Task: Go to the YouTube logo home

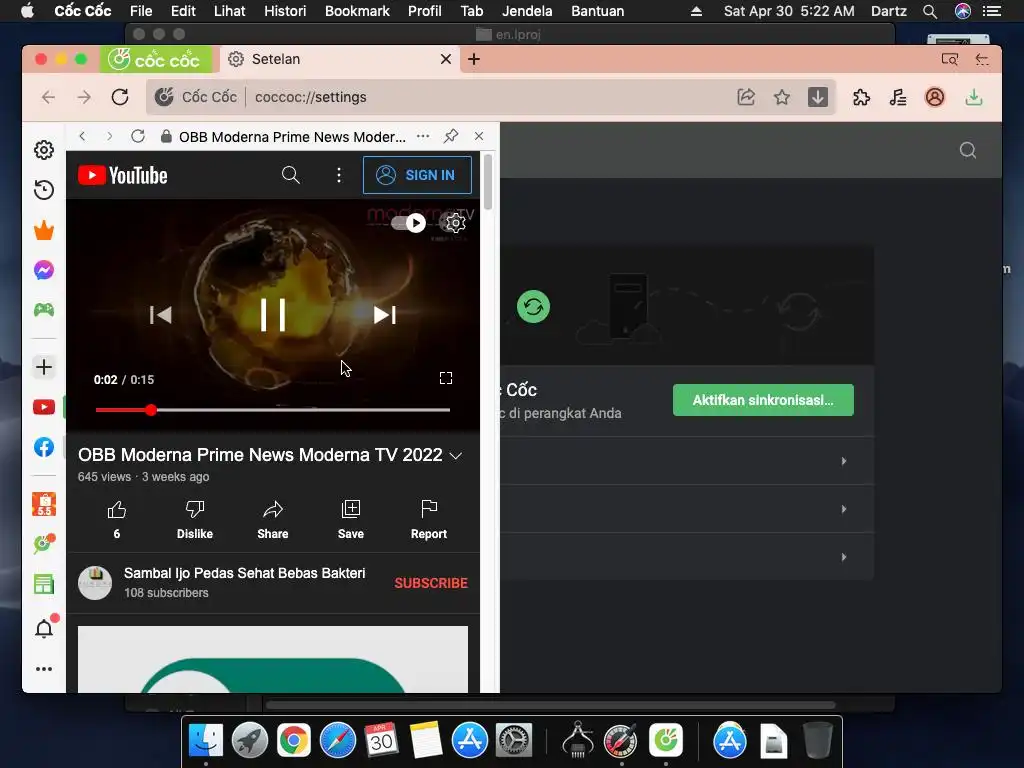Action: point(123,175)
